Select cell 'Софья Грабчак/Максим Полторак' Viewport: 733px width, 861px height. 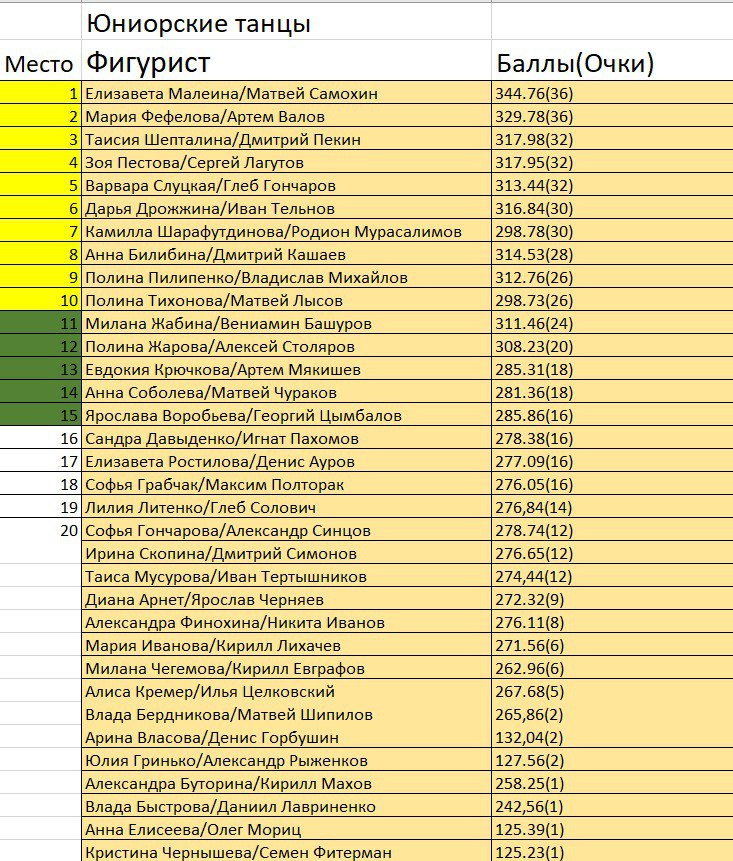[x=286, y=484]
